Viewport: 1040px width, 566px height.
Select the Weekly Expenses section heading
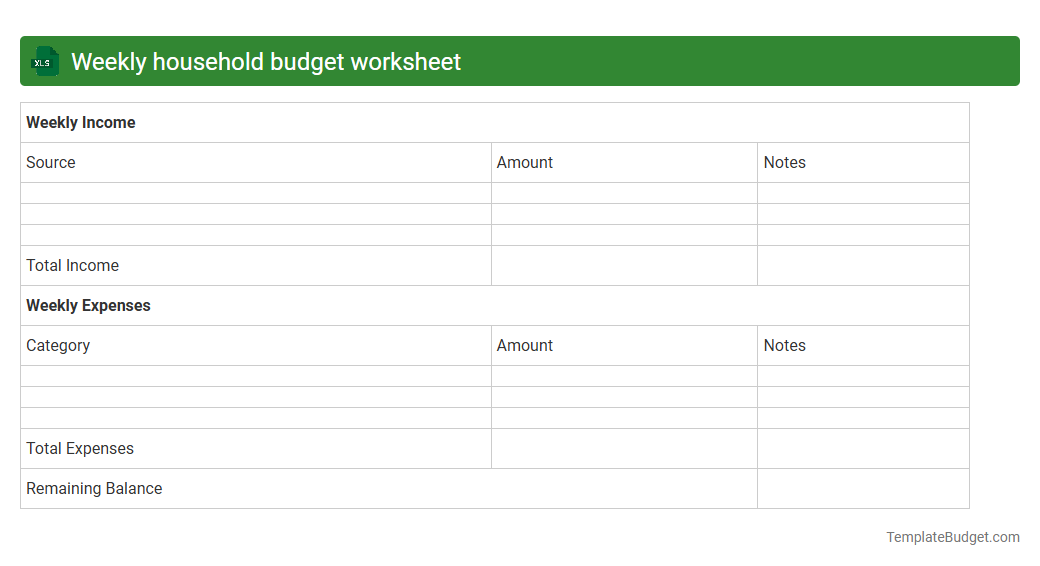click(x=88, y=306)
